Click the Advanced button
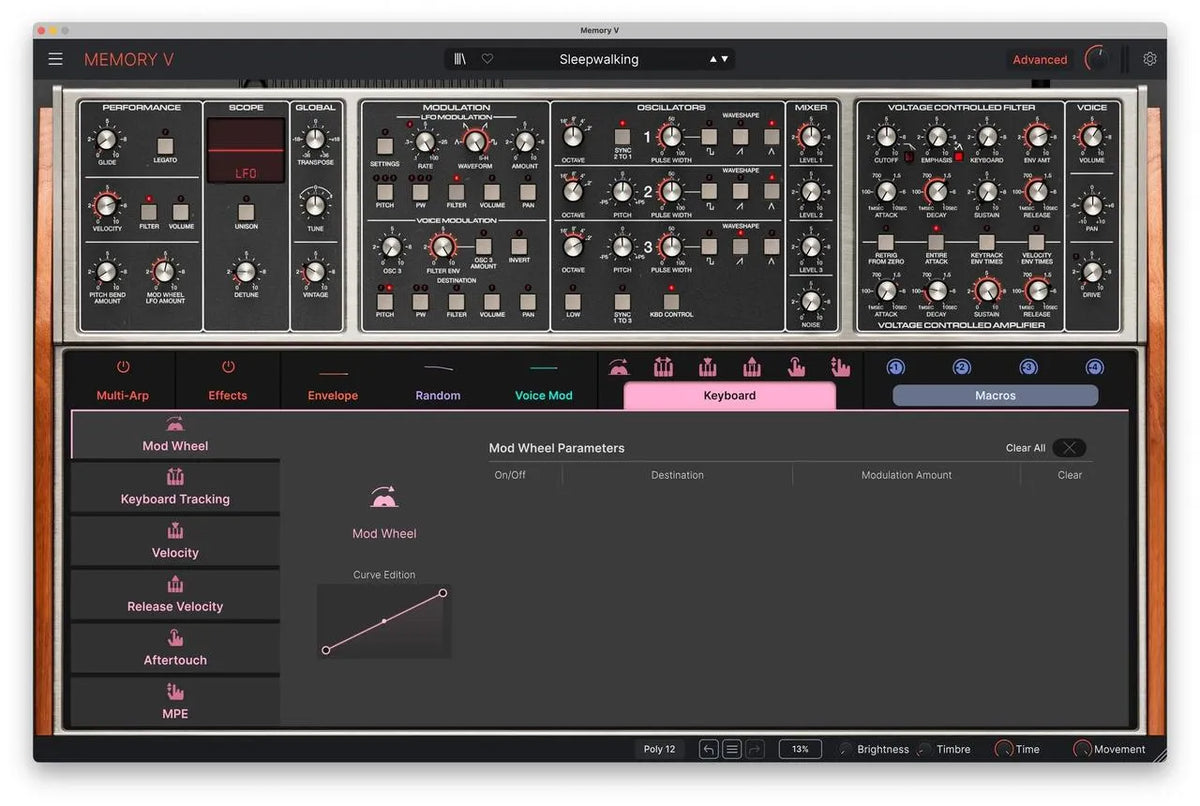The image size is (1200, 806). (x=1040, y=60)
